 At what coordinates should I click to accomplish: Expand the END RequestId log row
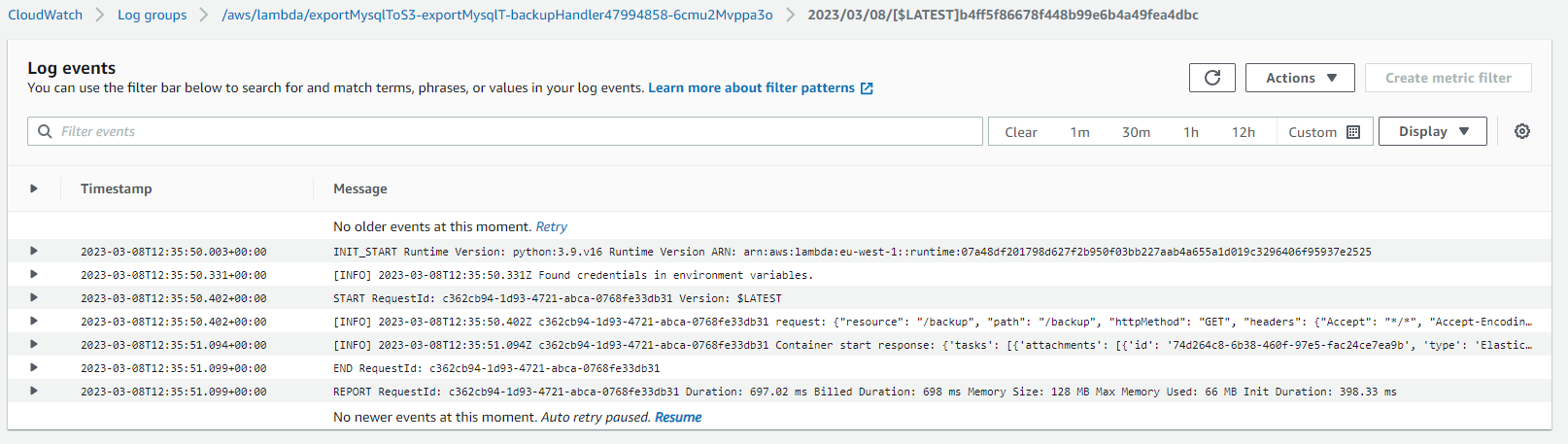pos(34,367)
